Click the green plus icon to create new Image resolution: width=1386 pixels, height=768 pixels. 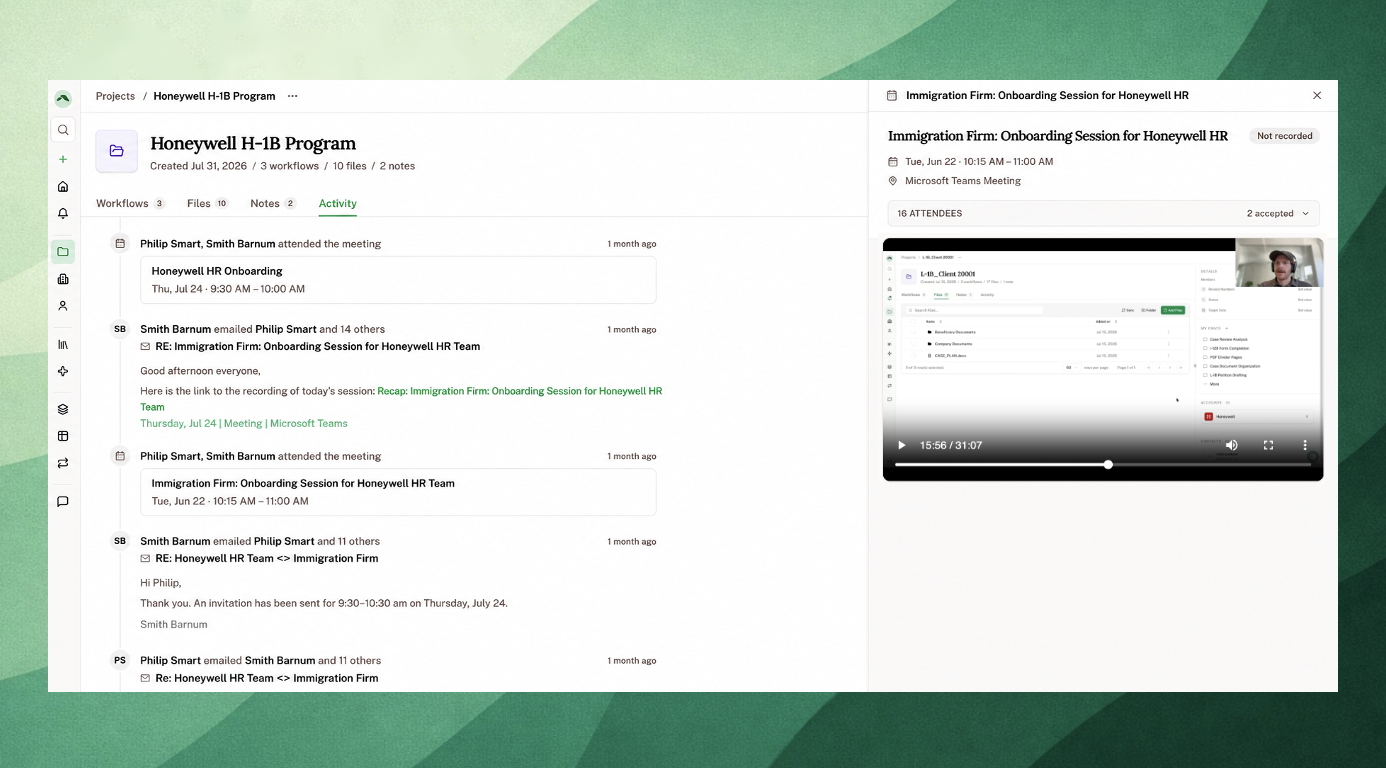(63, 159)
